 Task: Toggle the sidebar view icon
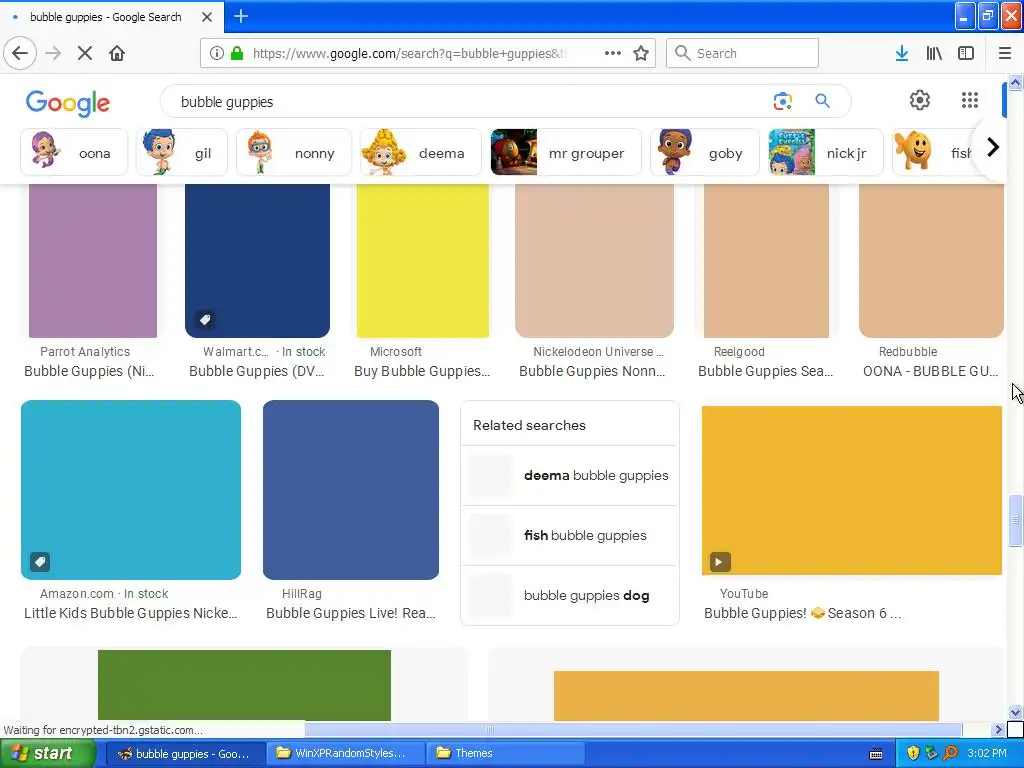point(966,53)
